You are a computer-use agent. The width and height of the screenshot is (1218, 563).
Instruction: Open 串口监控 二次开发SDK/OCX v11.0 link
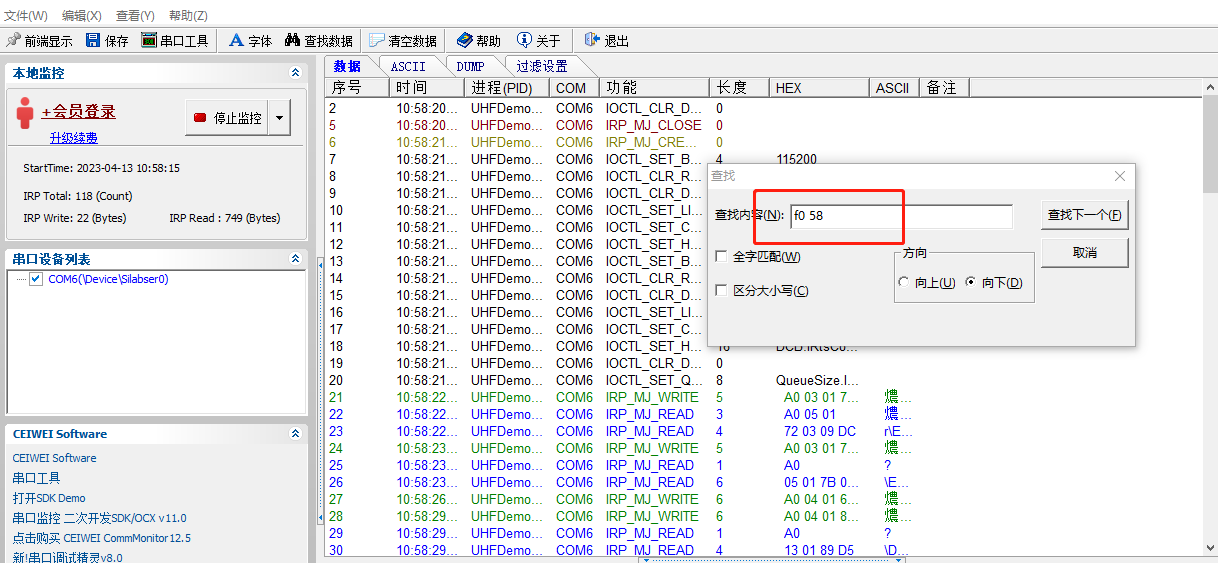point(99,518)
